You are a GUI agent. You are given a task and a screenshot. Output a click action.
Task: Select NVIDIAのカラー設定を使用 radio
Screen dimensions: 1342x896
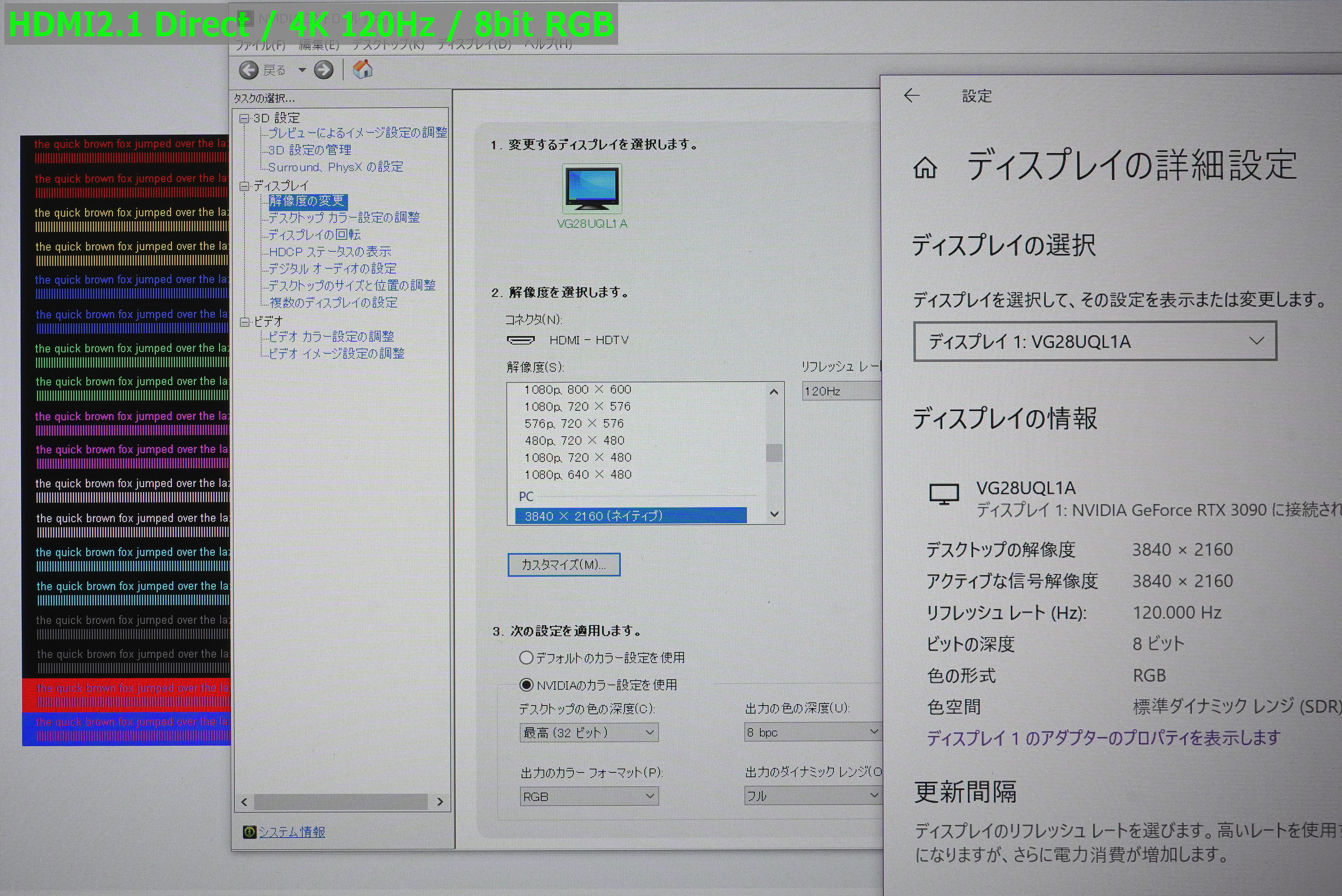[526, 685]
